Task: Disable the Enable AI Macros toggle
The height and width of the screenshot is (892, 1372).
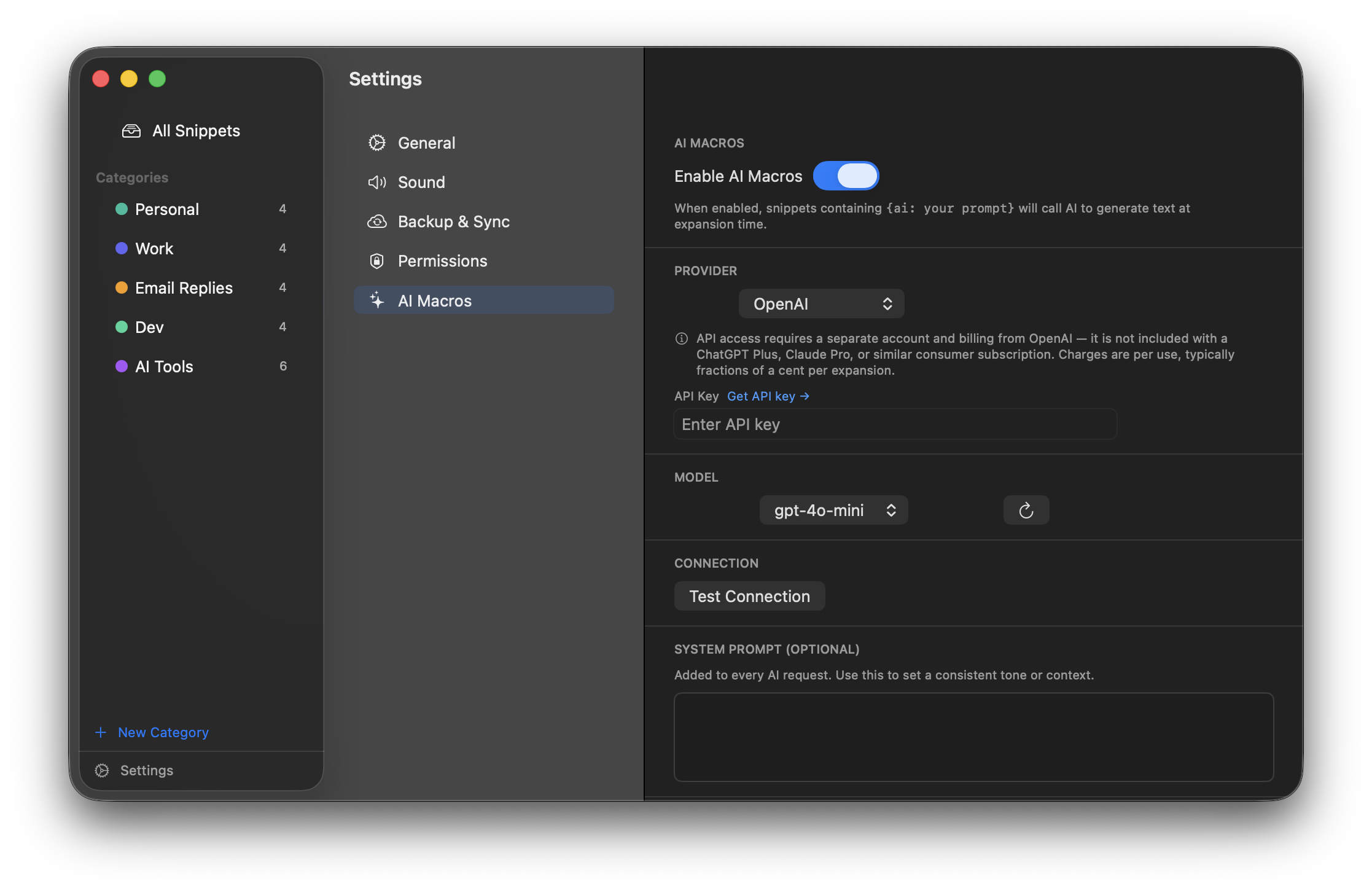Action: tap(846, 176)
